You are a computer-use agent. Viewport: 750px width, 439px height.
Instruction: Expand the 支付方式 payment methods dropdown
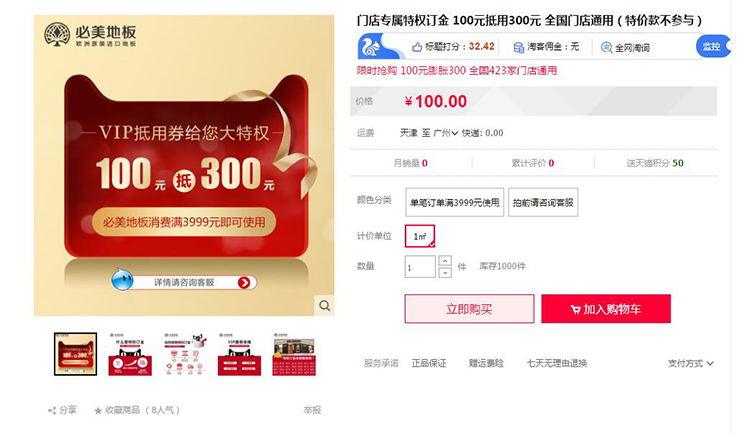pyautogui.click(x=691, y=363)
